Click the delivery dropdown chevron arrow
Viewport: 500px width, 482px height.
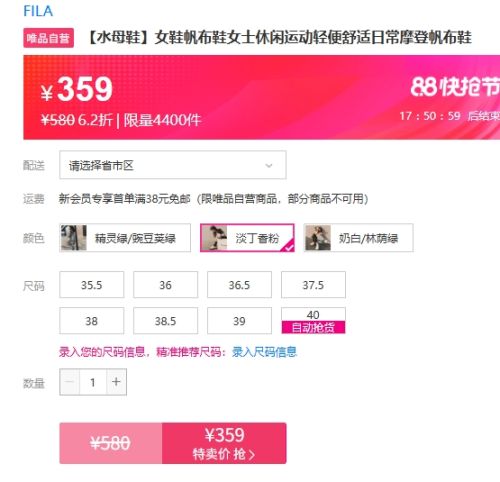[x=269, y=166]
